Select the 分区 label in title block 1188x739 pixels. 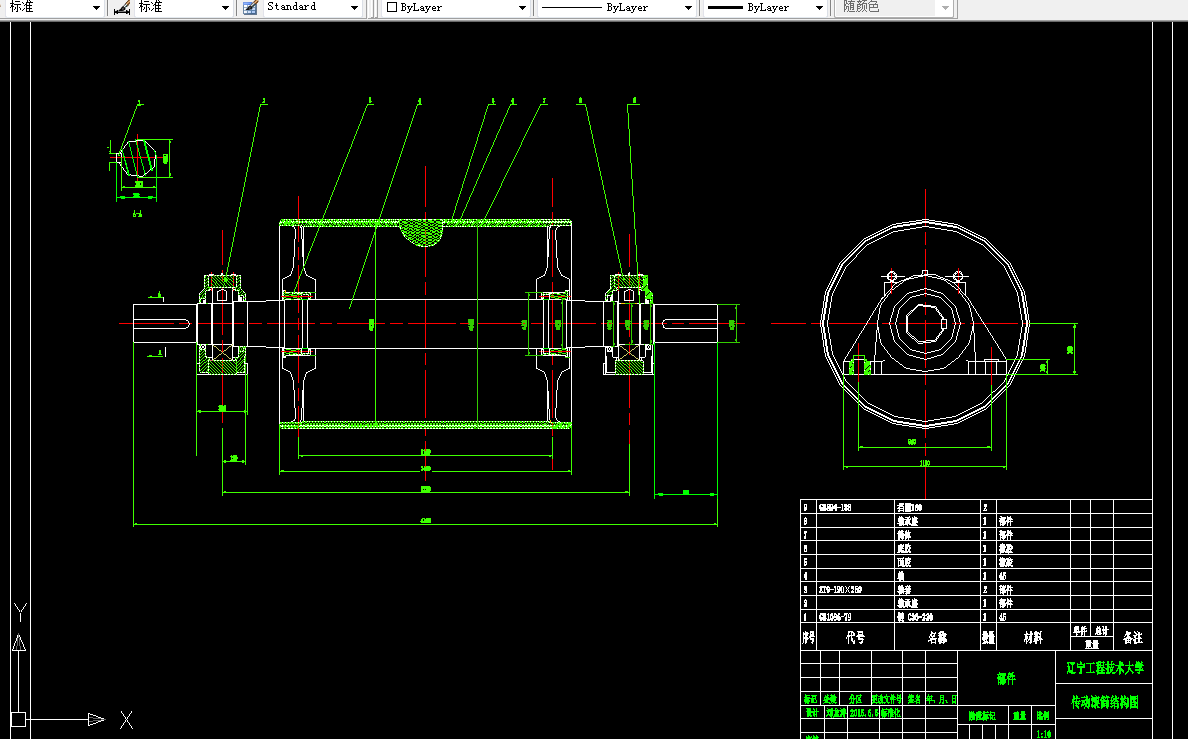tap(855, 699)
